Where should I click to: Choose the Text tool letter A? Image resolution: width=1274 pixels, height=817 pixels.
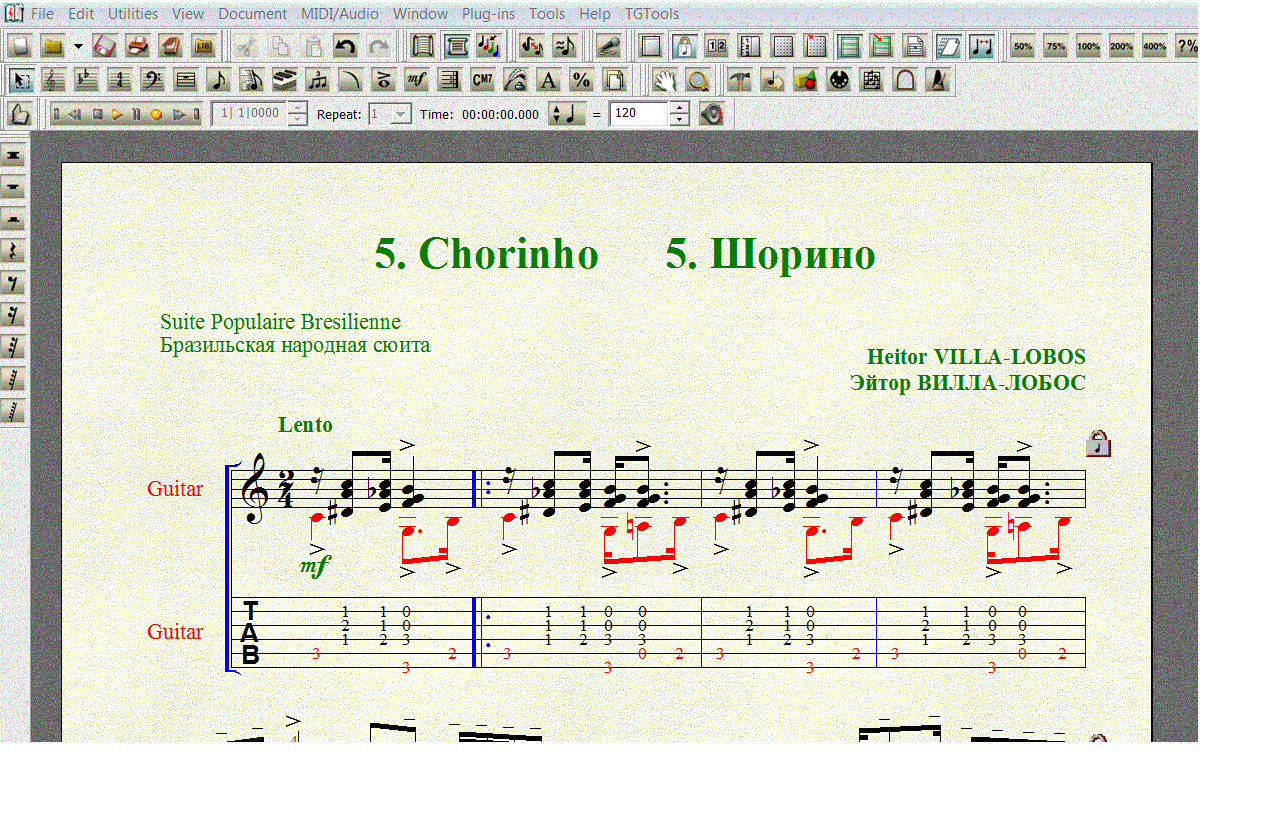[548, 80]
